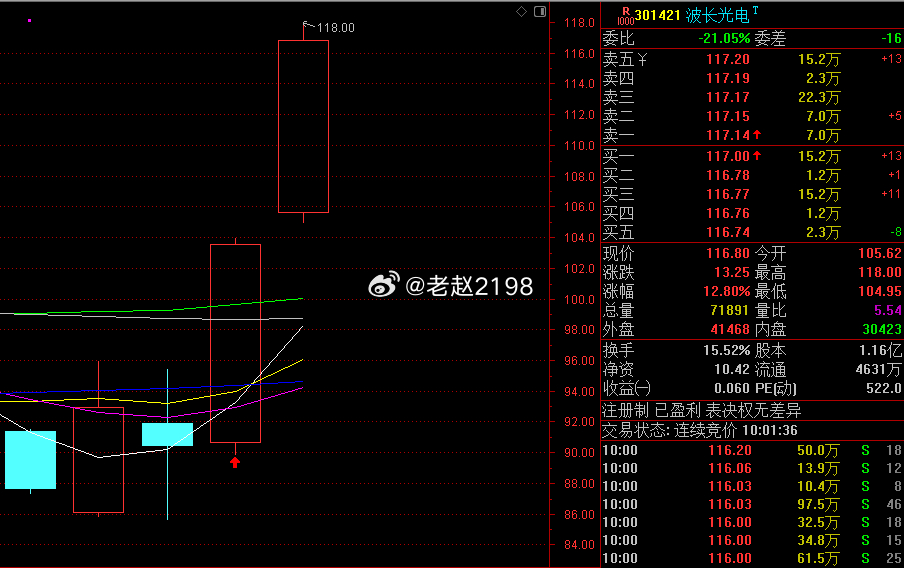This screenshot has height=568, width=904.
Task: Click the 委比 value -21.05%
Action: 724,39
